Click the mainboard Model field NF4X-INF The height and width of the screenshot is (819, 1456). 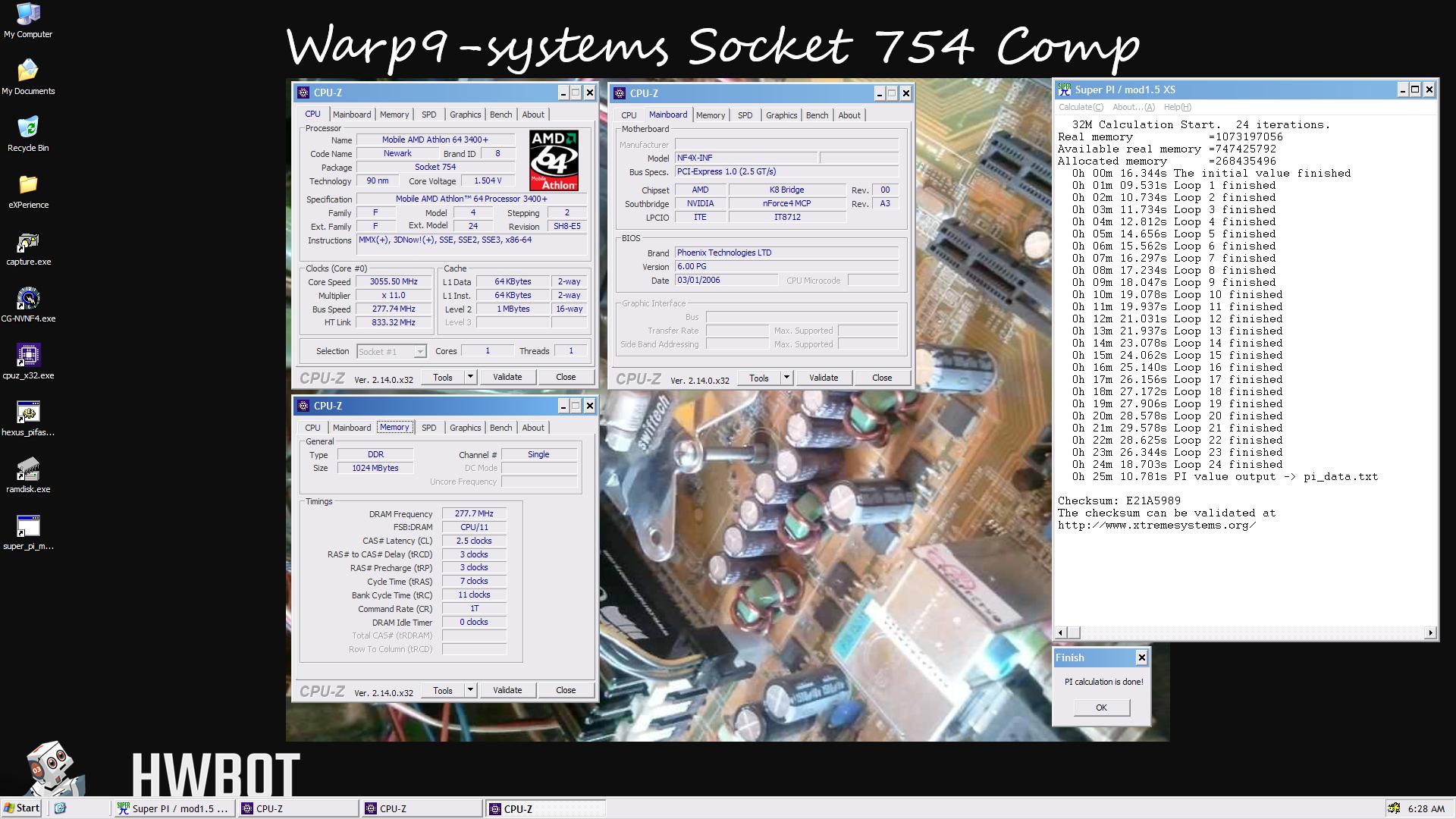point(746,158)
